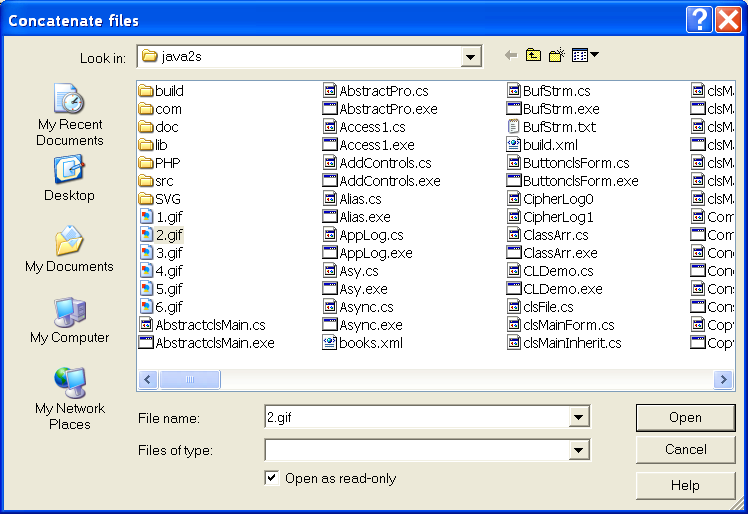Click the scroll right arrow
This screenshot has height=514, width=748.
(x=723, y=379)
